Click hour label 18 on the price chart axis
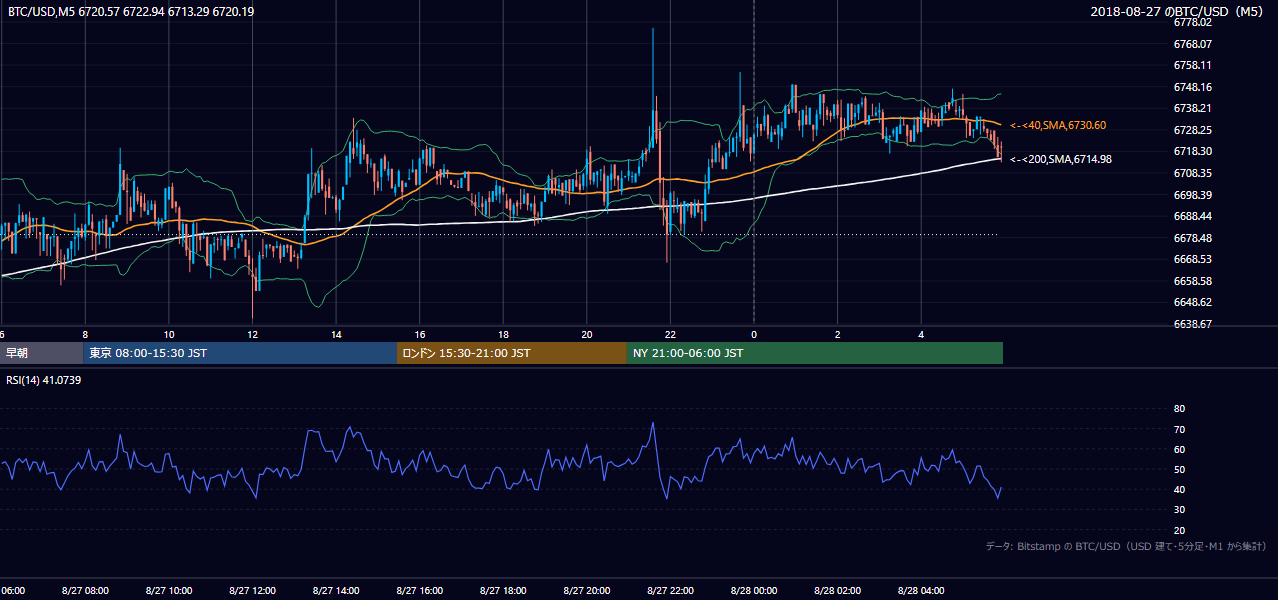 tap(503, 335)
